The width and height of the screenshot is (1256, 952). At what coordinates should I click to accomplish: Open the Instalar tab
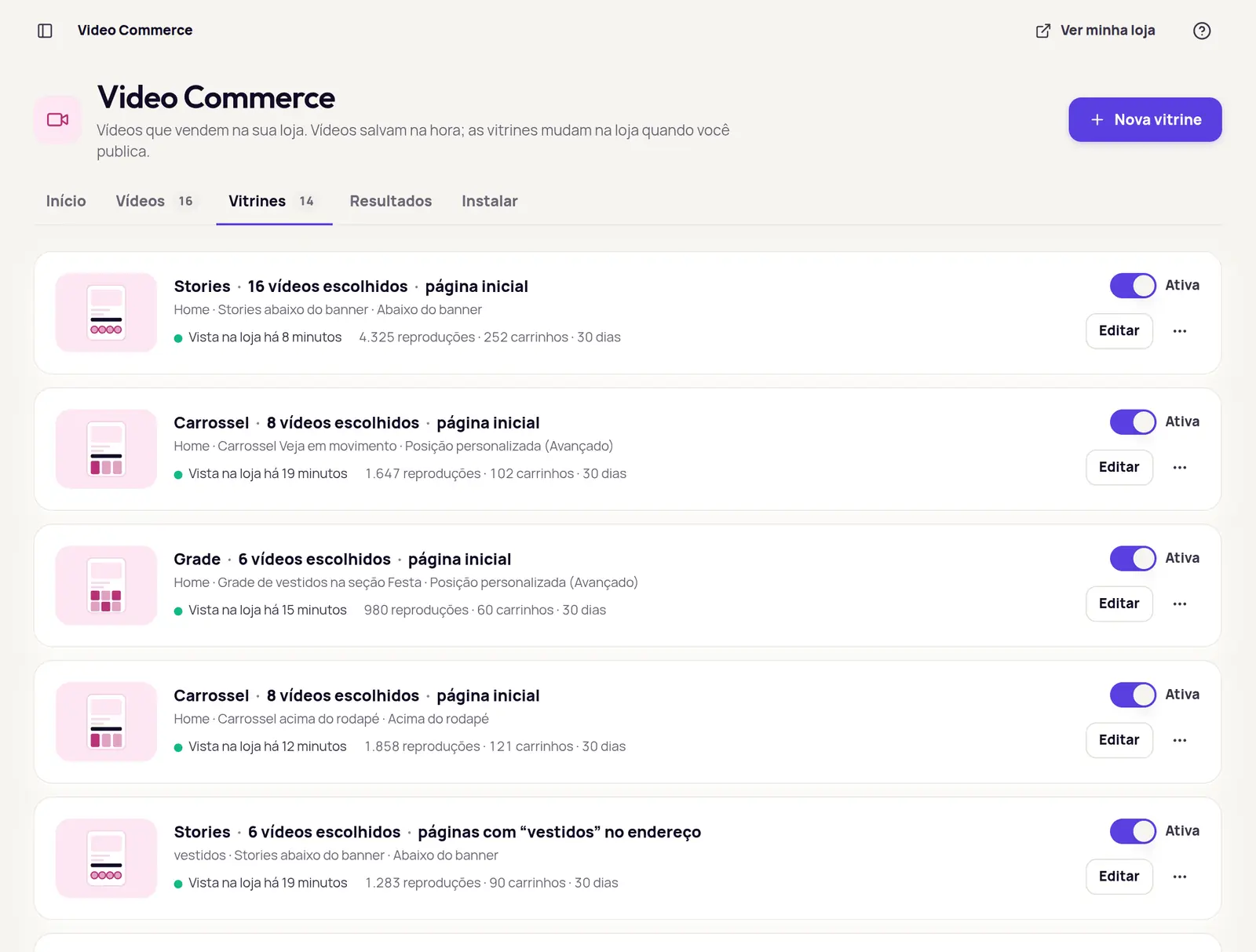coord(490,202)
